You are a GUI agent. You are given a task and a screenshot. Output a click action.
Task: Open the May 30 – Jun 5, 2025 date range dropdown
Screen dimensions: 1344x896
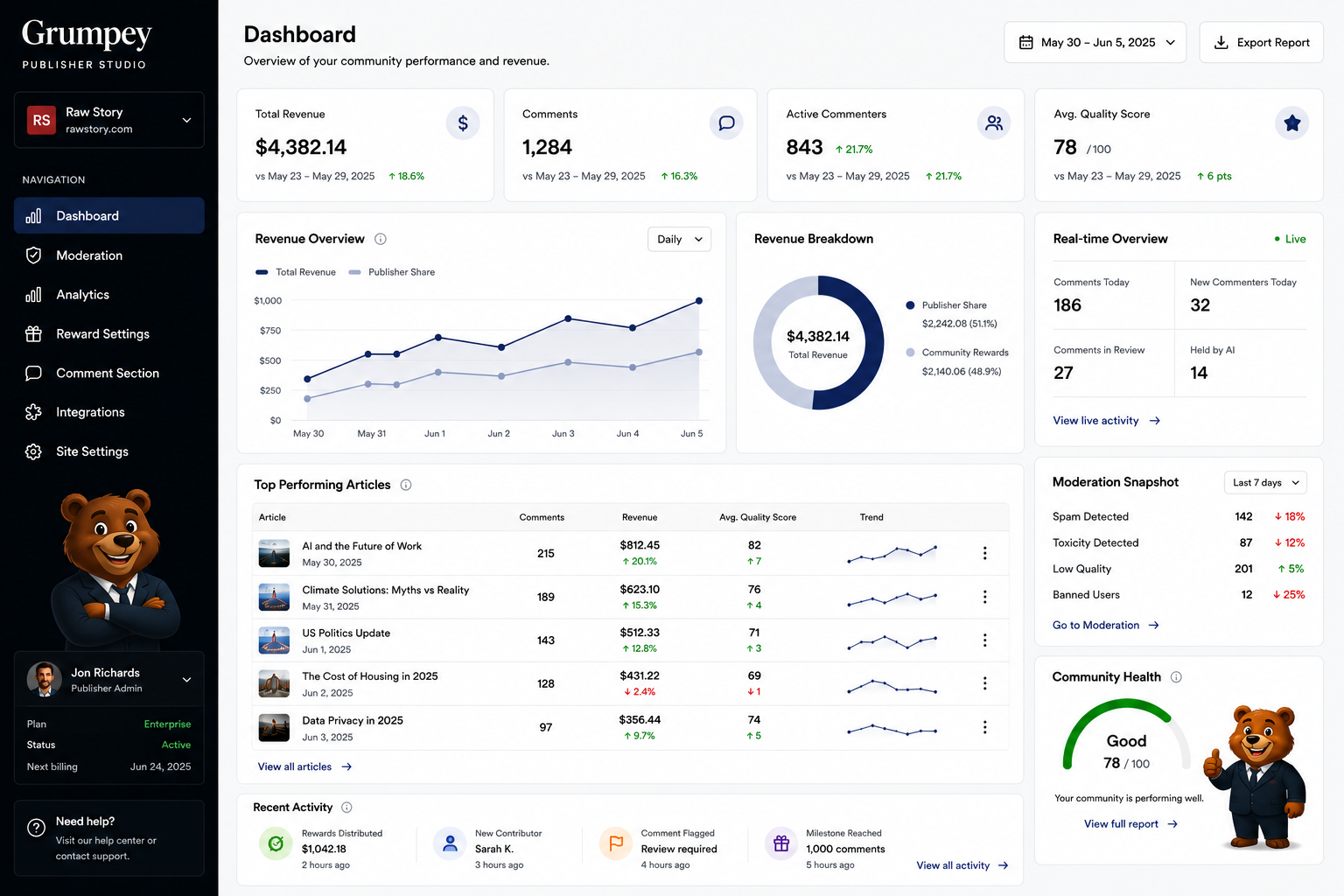pos(1095,42)
